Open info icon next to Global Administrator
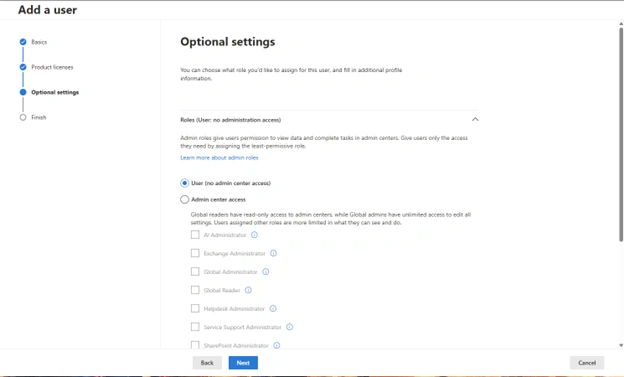 (265, 272)
